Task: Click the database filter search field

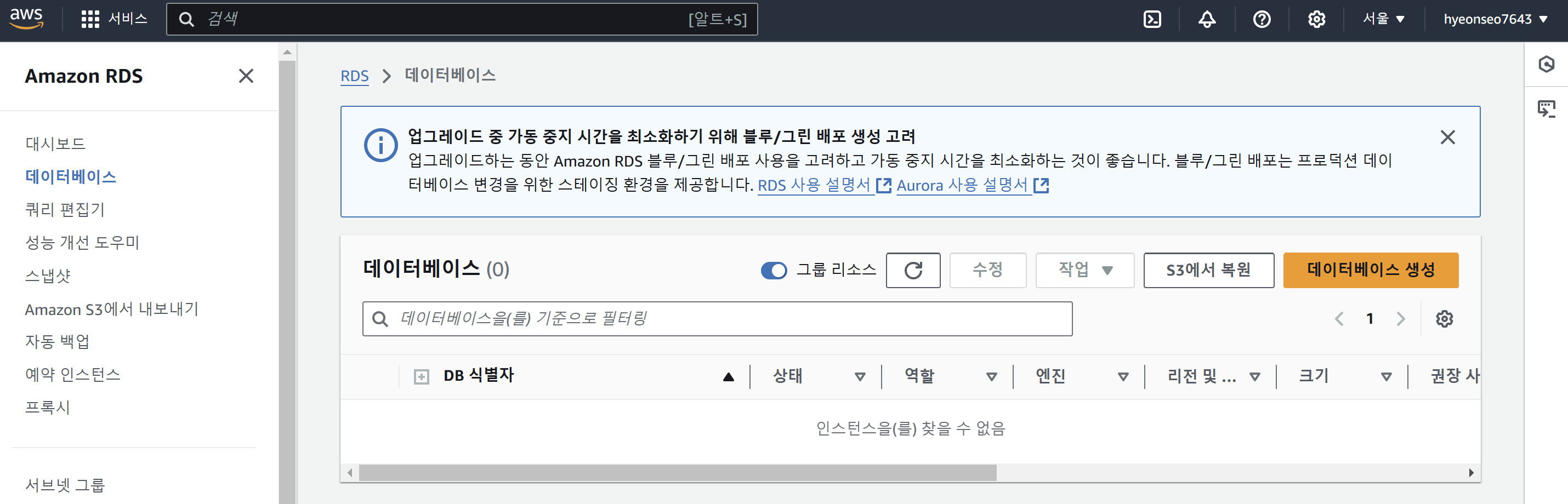Action: pyautogui.click(x=717, y=319)
